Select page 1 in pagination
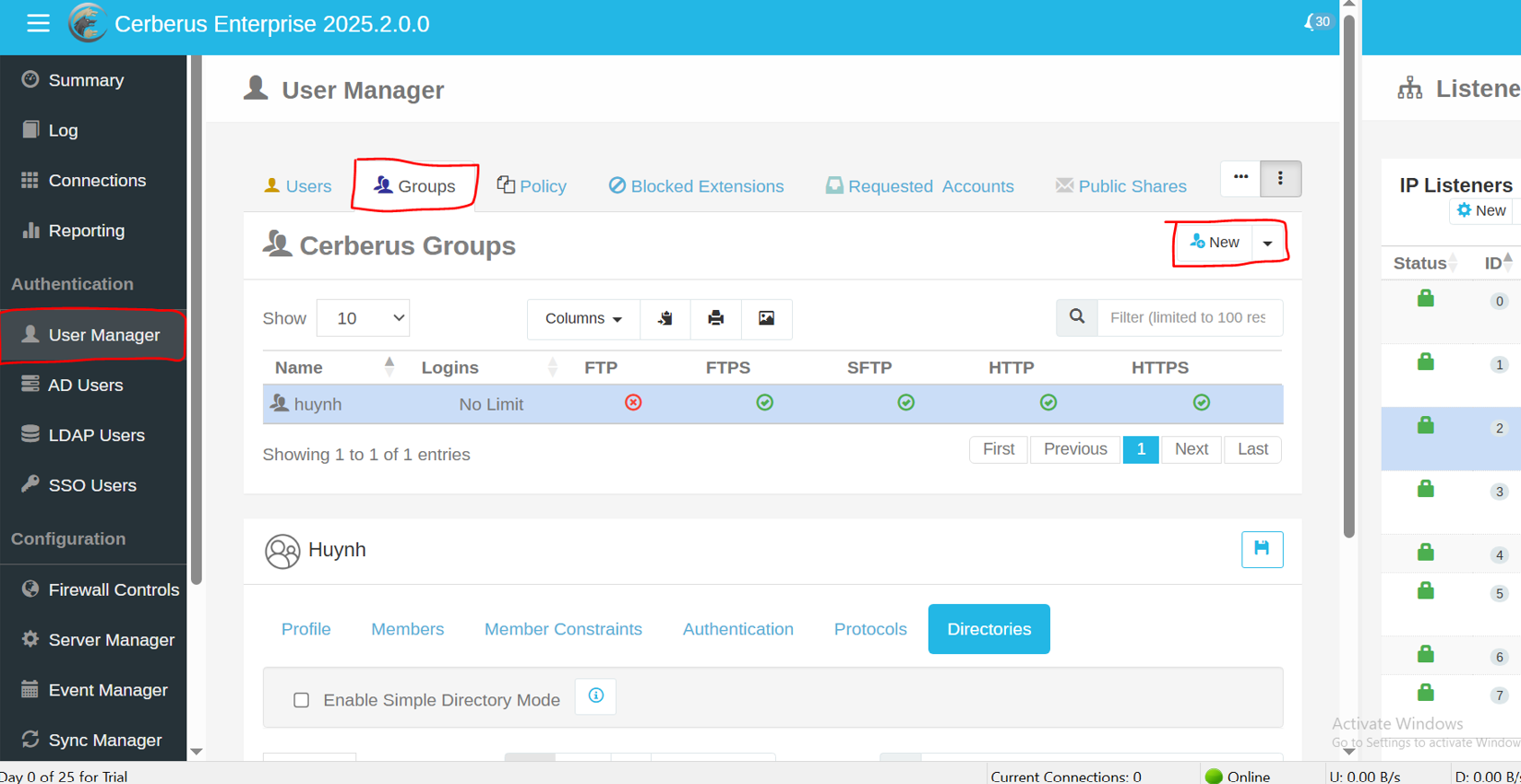The width and height of the screenshot is (1521, 784). pos(1141,449)
